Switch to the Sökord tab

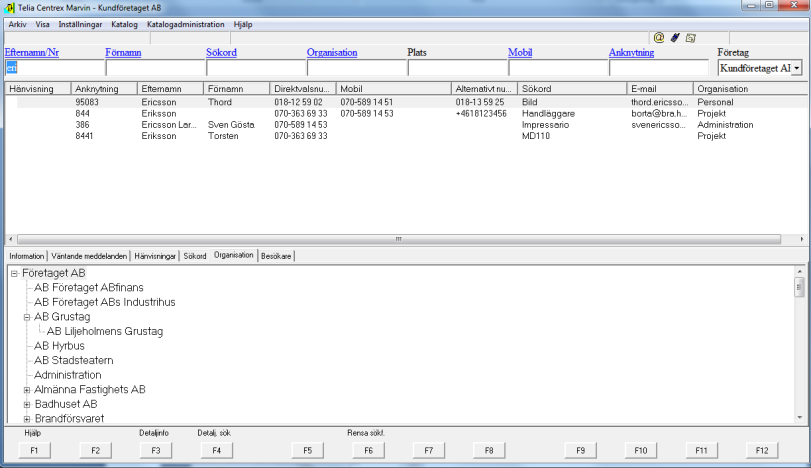tap(194, 256)
